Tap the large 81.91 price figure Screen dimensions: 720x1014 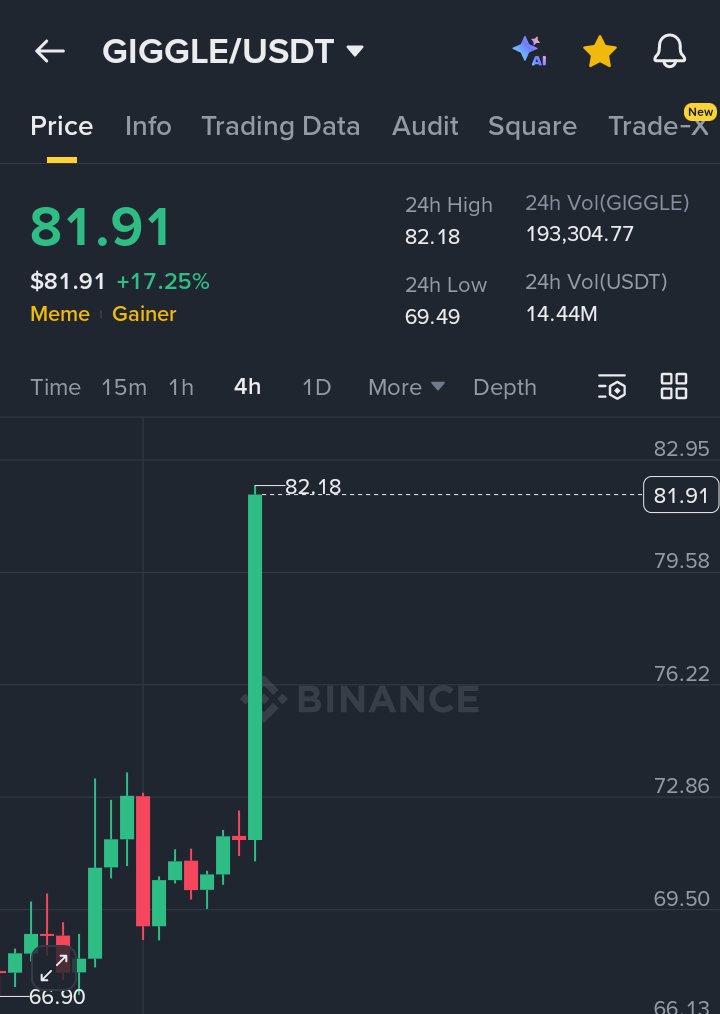[x=100, y=227]
